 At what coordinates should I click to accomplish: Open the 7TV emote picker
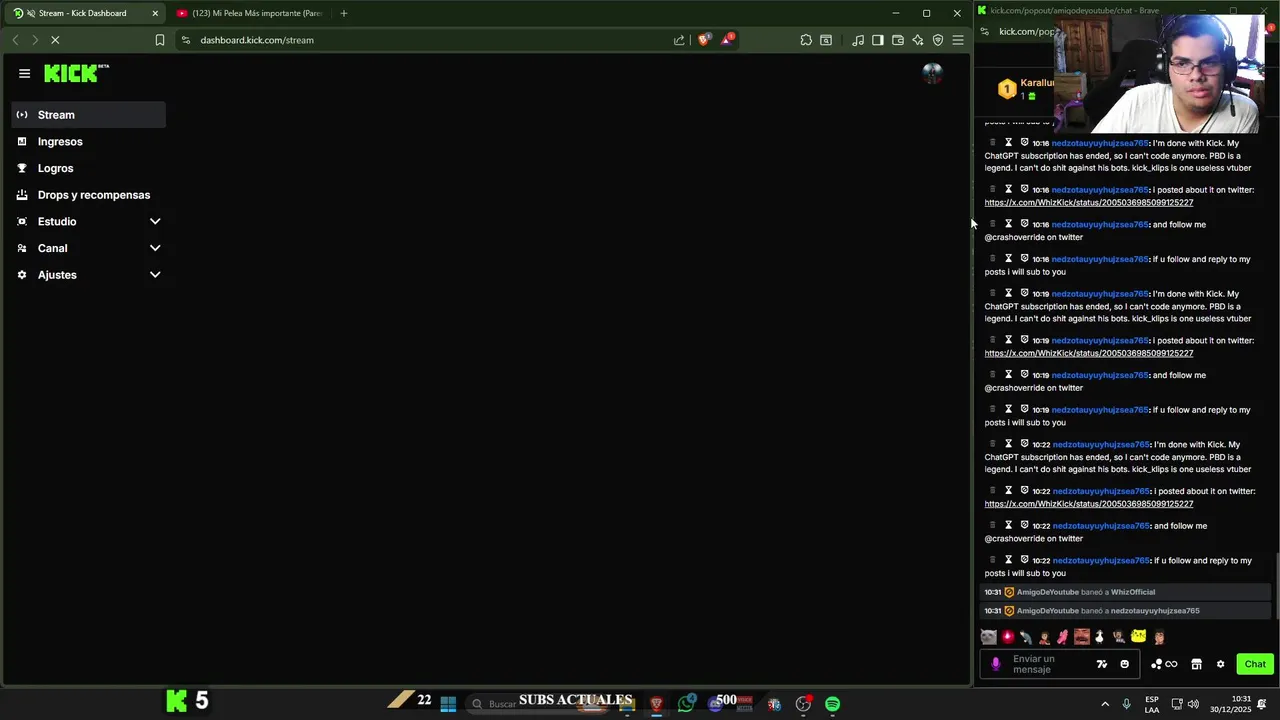(1102, 664)
